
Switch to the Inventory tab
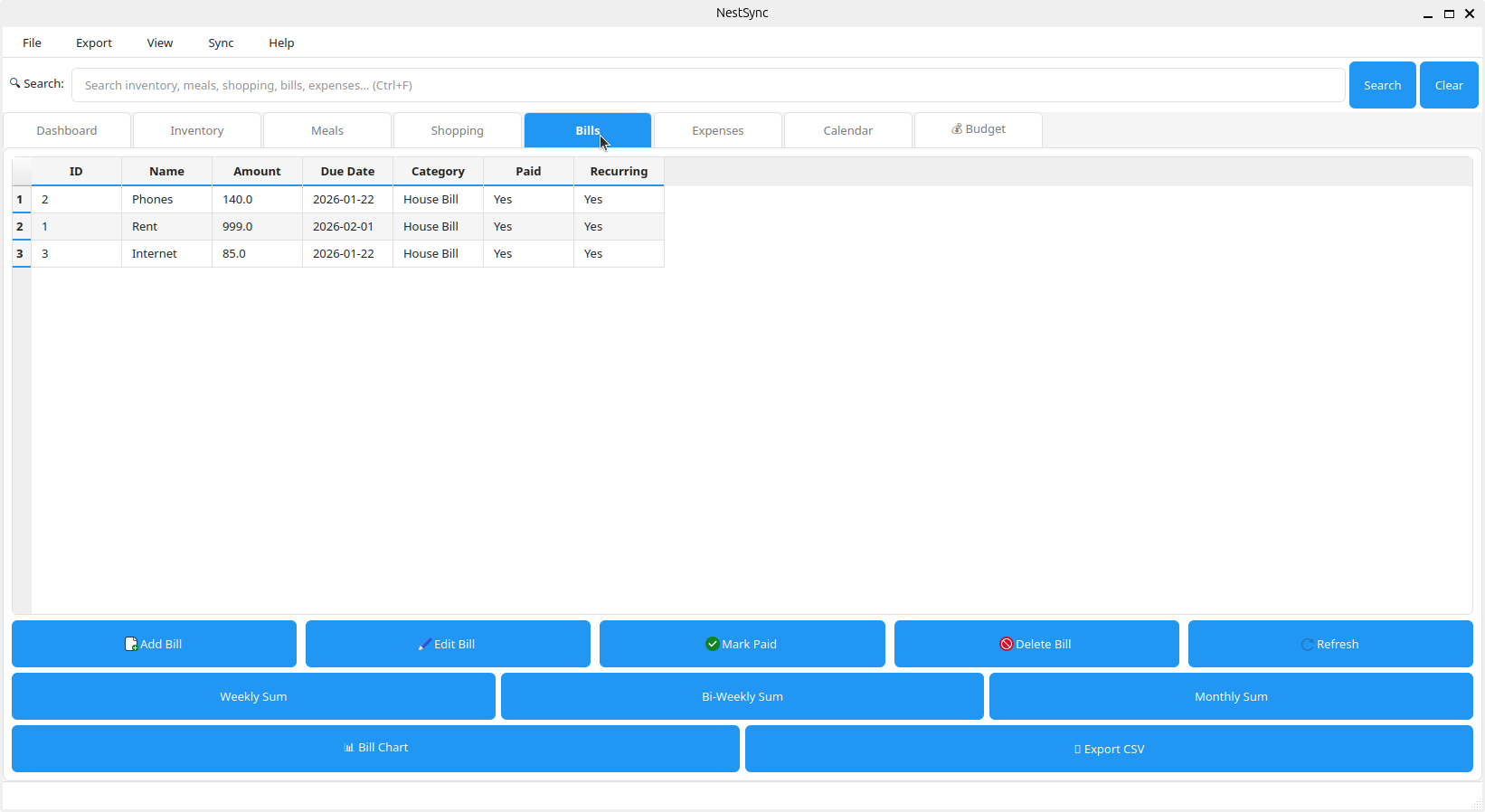(197, 130)
